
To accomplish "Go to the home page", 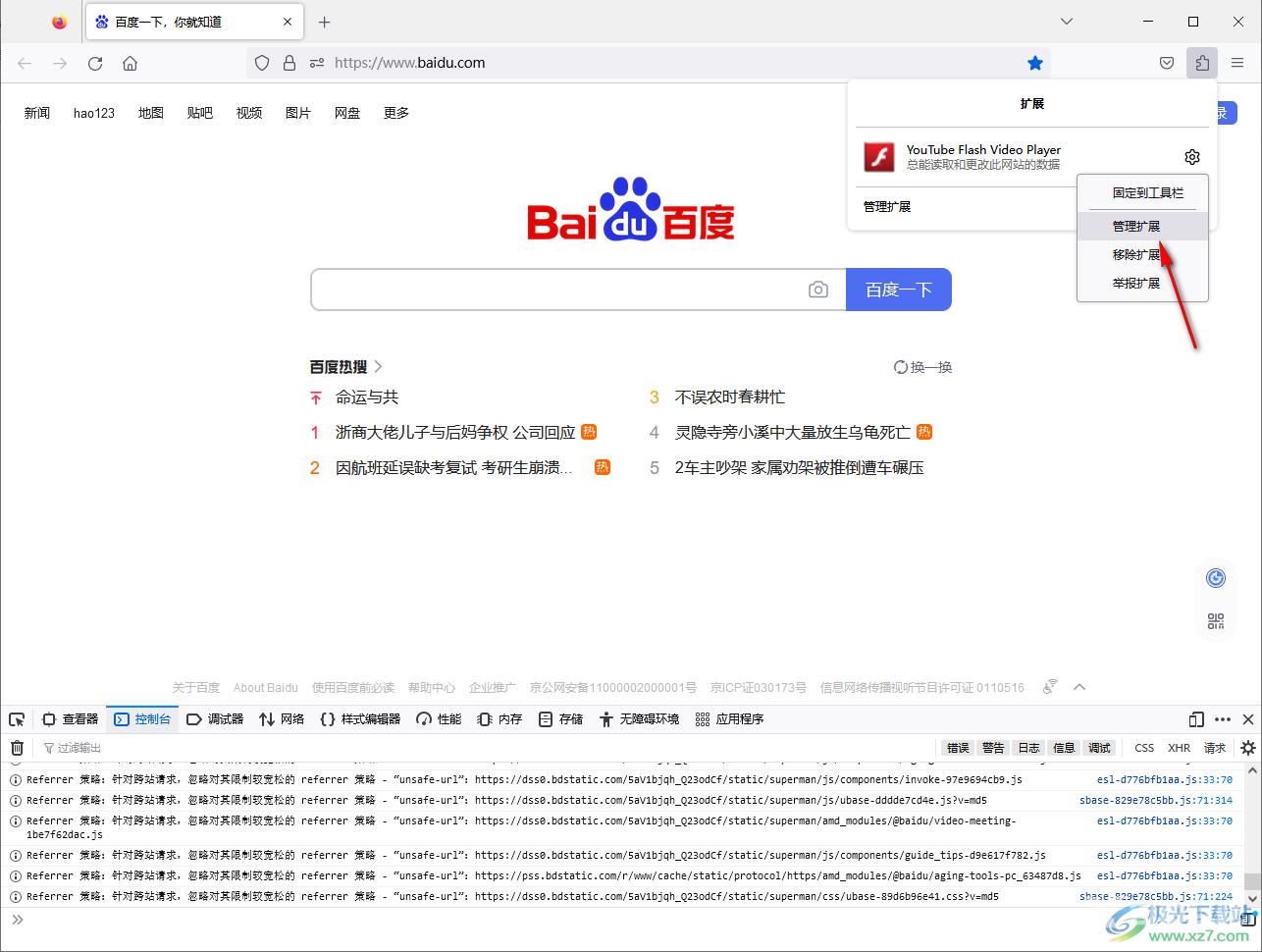I will tap(130, 63).
